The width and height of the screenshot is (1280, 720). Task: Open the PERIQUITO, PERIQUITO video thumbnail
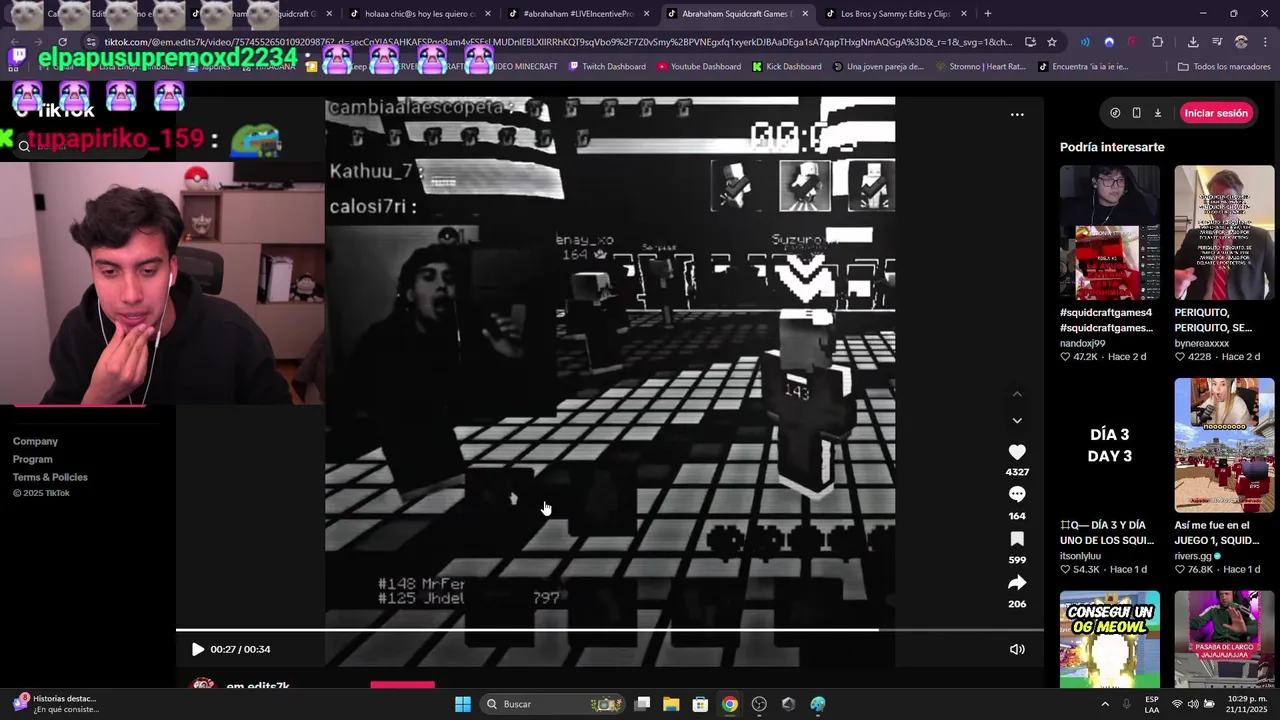1224,232
